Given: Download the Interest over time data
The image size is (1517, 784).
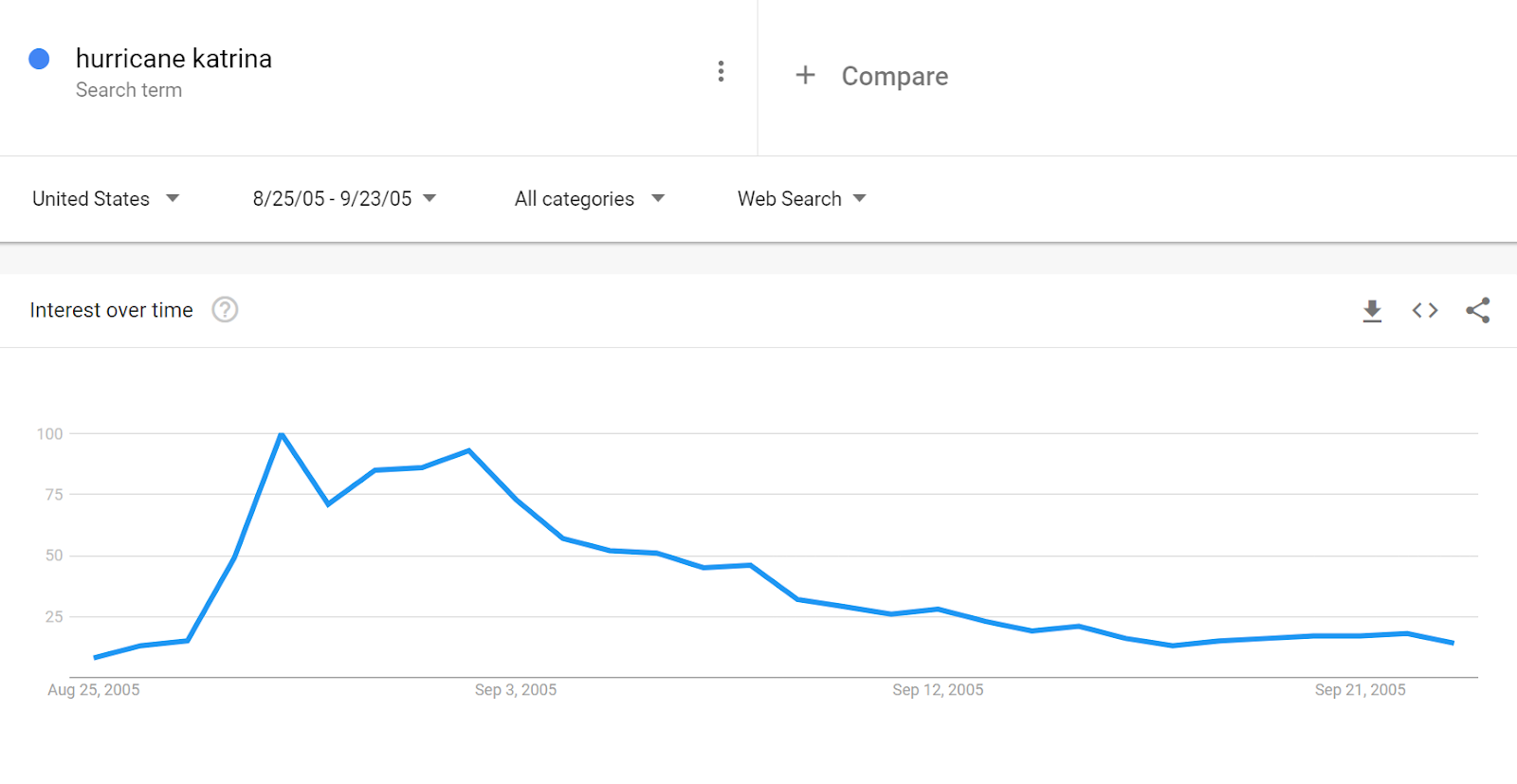Looking at the screenshot, I should [1372, 311].
